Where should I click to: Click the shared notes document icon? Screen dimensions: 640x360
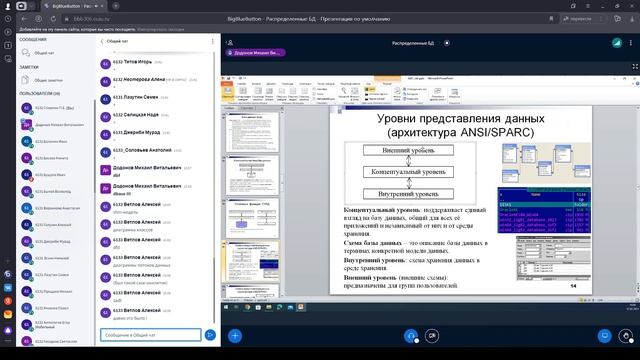pyautogui.click(x=25, y=80)
